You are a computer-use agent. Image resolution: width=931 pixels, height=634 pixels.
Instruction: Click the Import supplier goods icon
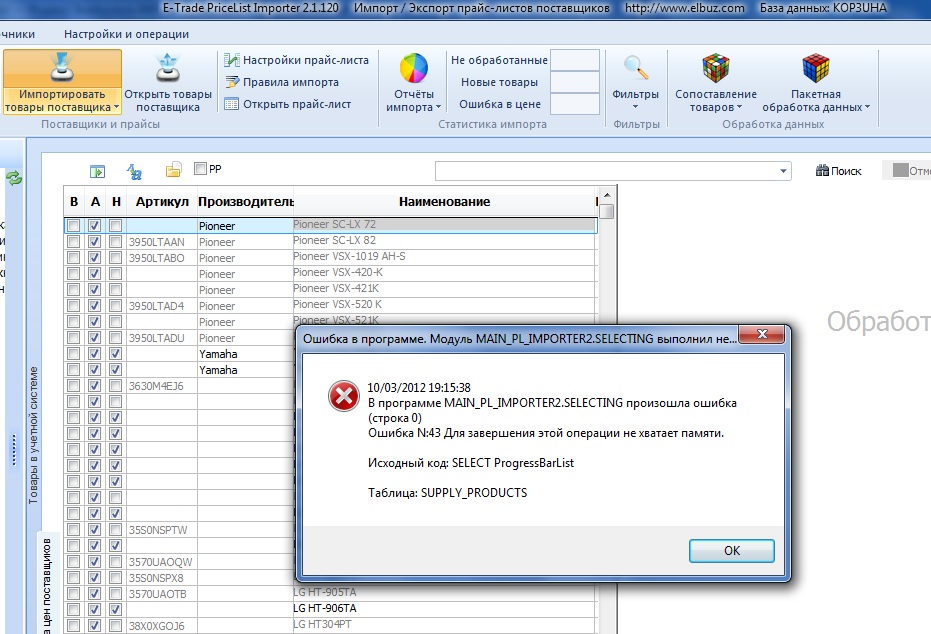[x=62, y=67]
